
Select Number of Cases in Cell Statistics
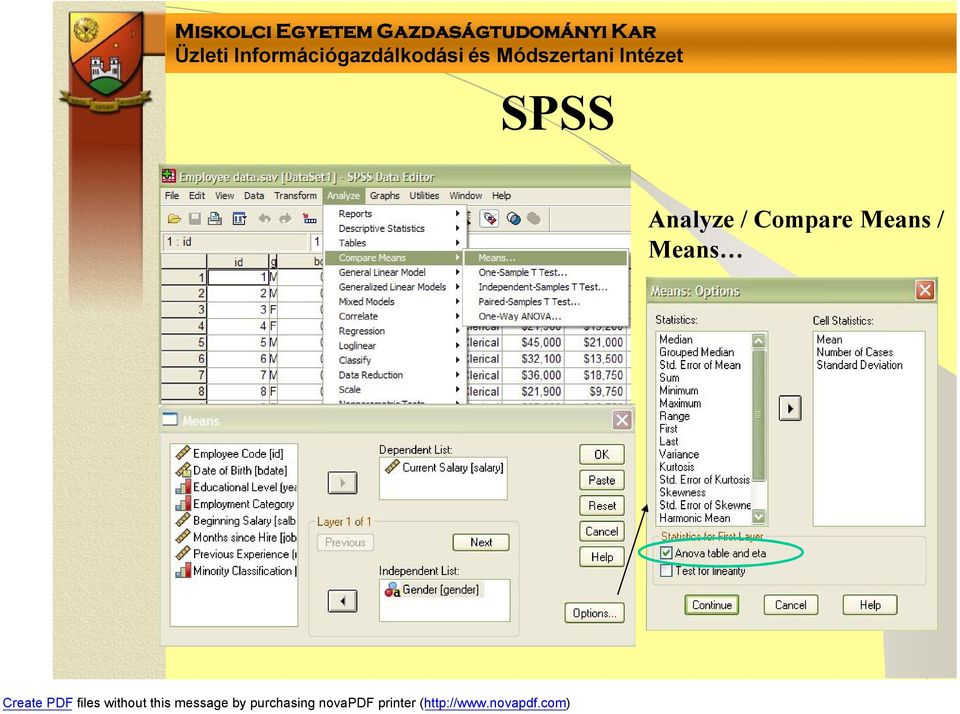[855, 352]
